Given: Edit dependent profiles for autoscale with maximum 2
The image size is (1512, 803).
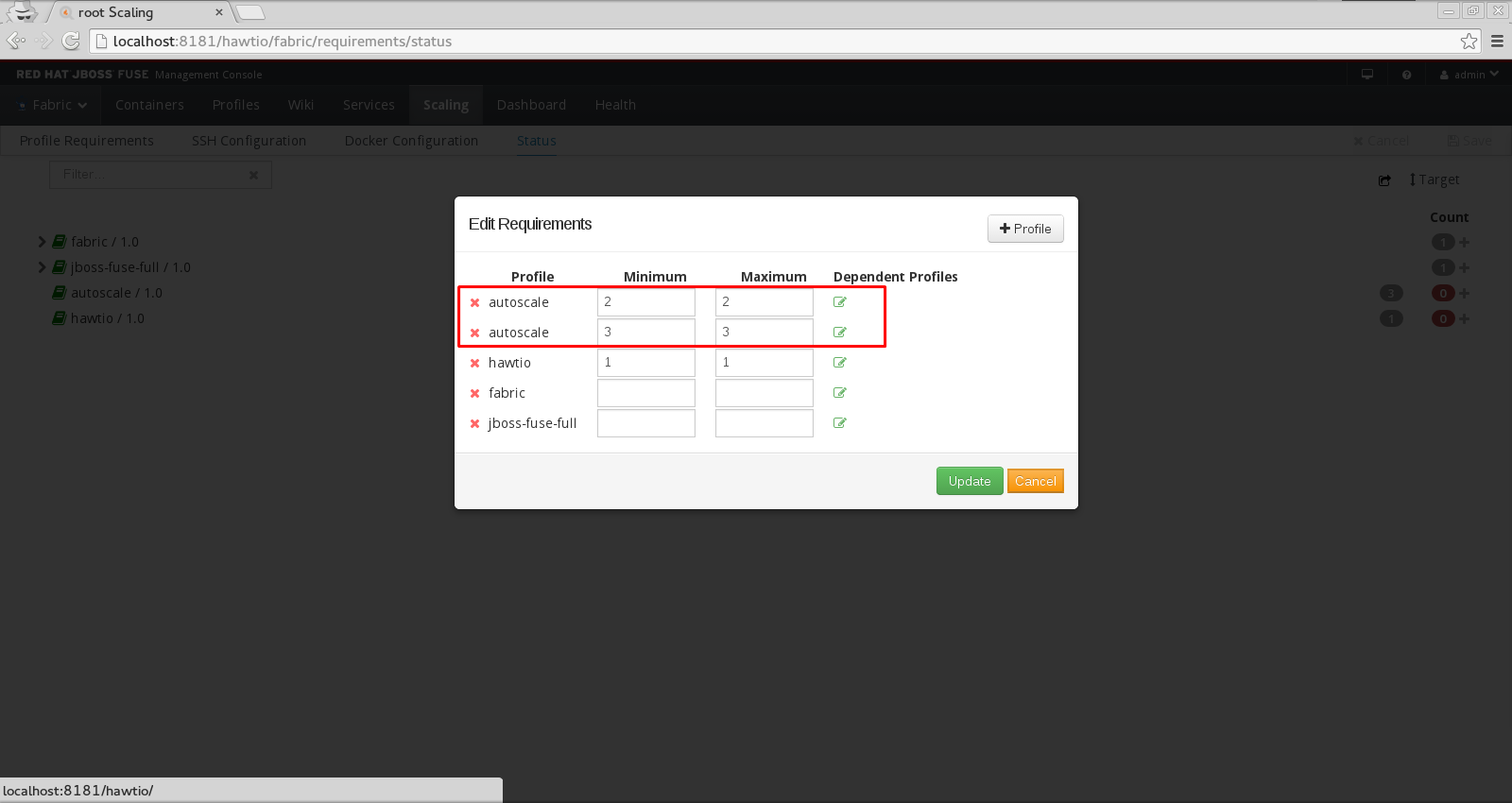Looking at the screenshot, I should [x=840, y=302].
